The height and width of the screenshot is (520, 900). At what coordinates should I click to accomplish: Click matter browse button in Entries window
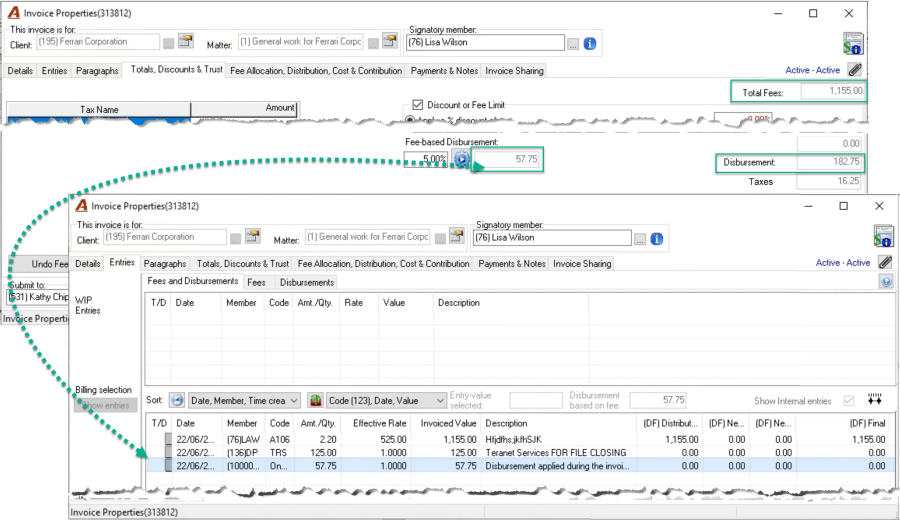[x=440, y=239]
